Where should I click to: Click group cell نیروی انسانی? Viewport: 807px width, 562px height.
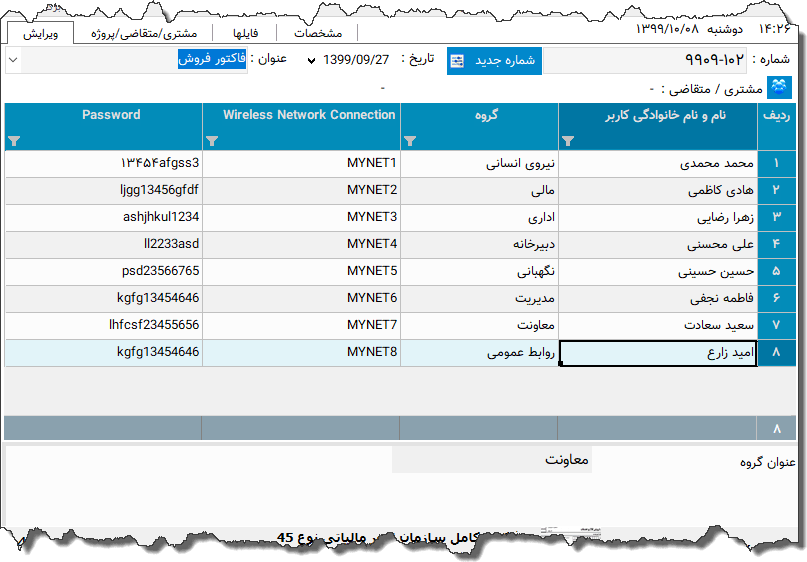click(x=480, y=164)
